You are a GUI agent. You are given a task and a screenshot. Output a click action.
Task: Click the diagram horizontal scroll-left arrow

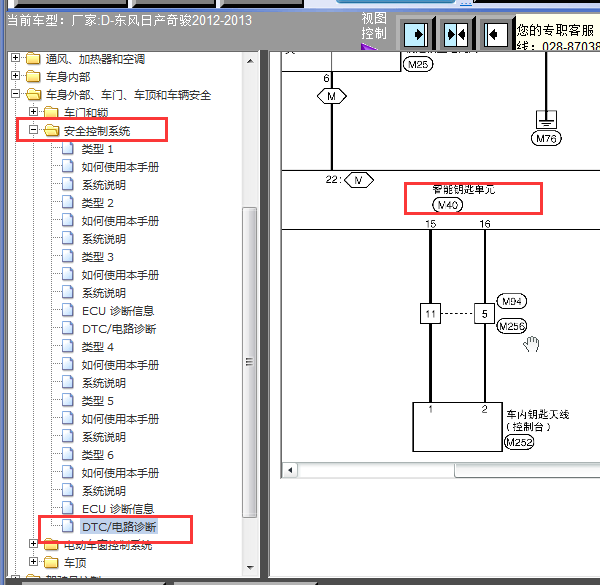[x=290, y=469]
